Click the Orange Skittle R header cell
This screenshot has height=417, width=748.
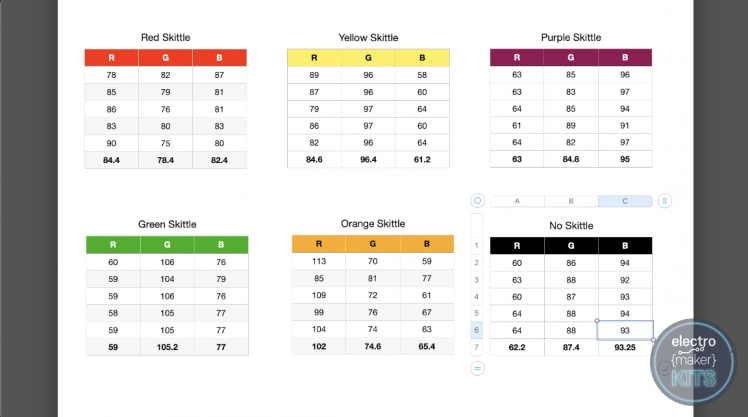point(319,244)
